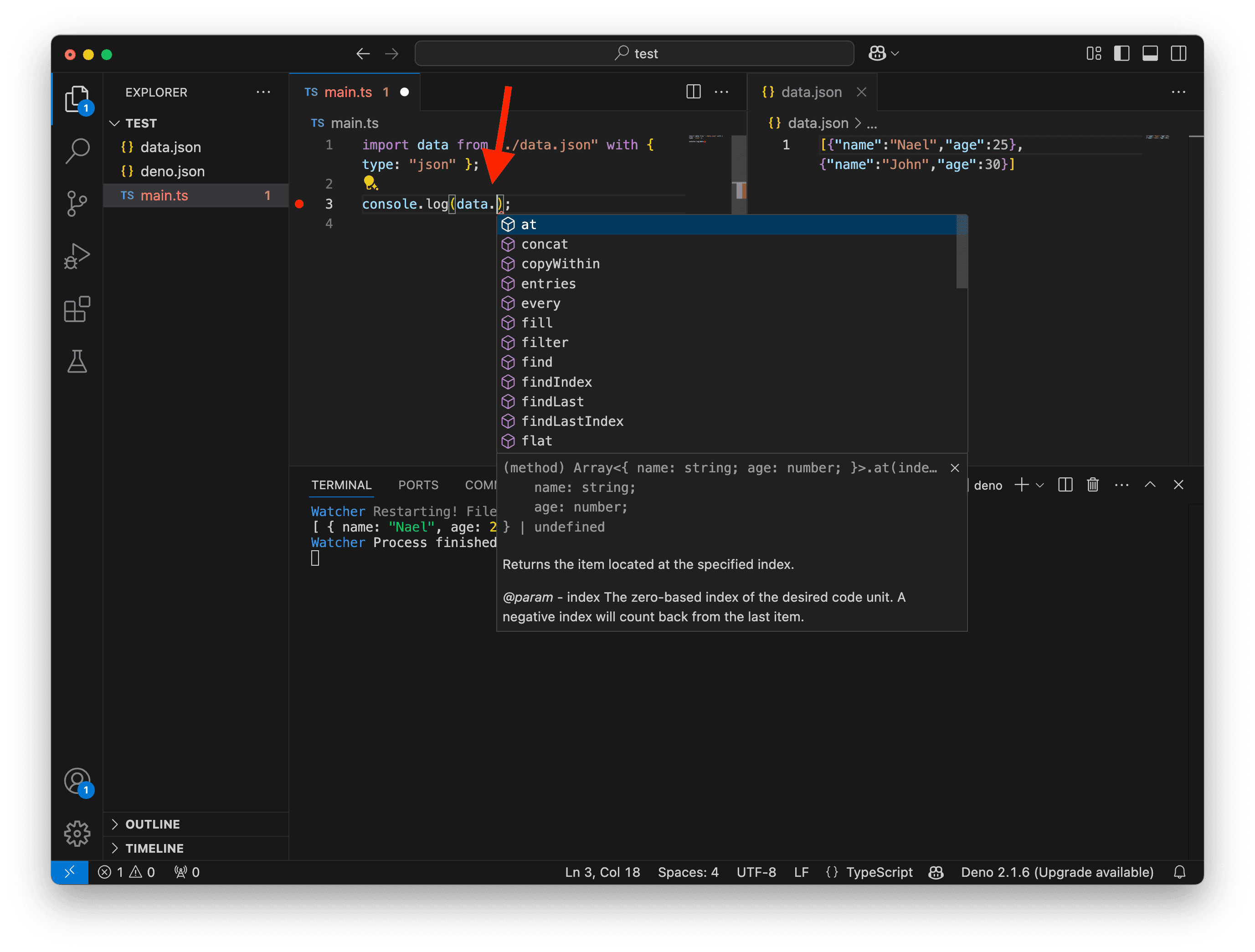Open the Explorer view in activity bar
The width and height of the screenshot is (1255, 952).
click(x=77, y=99)
